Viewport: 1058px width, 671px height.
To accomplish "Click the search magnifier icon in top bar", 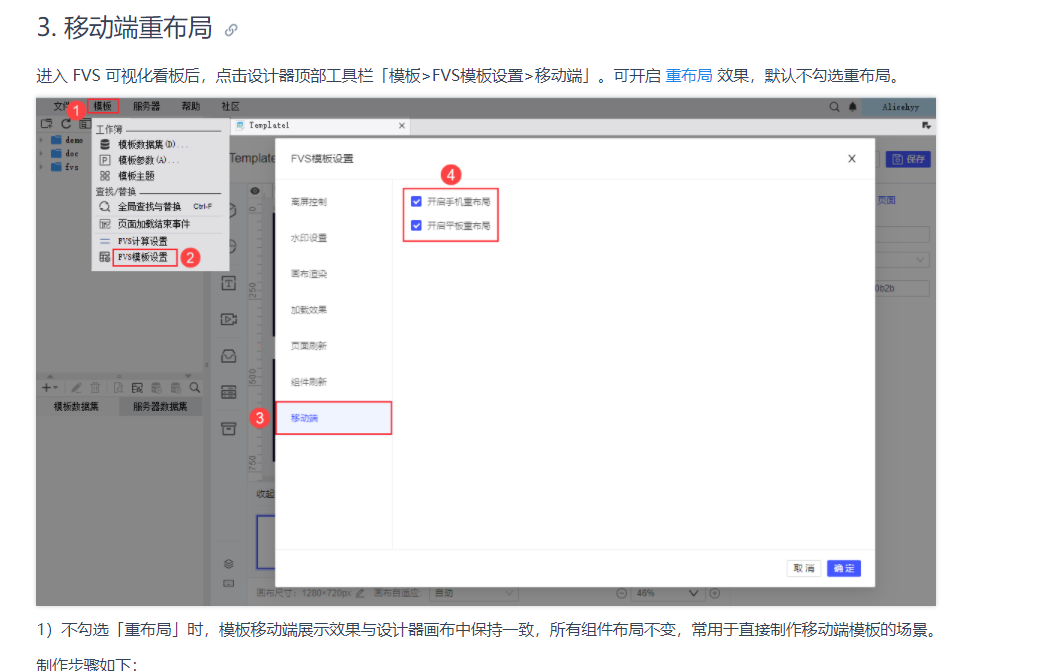I will click(834, 107).
